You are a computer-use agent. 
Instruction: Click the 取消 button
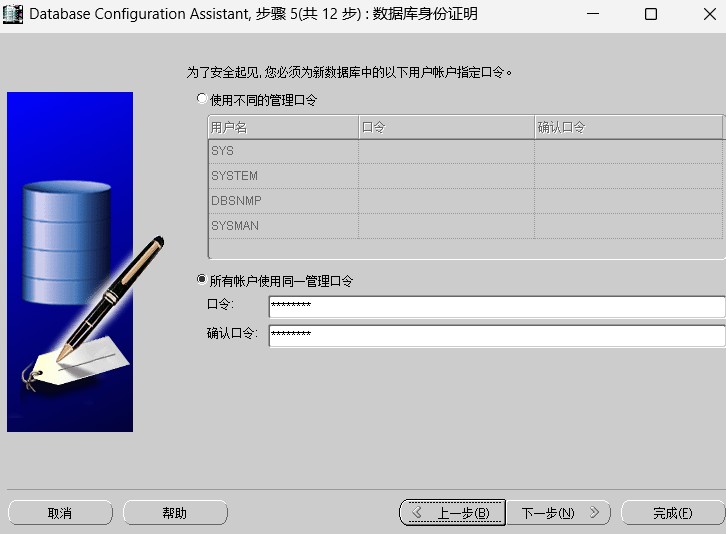60,513
